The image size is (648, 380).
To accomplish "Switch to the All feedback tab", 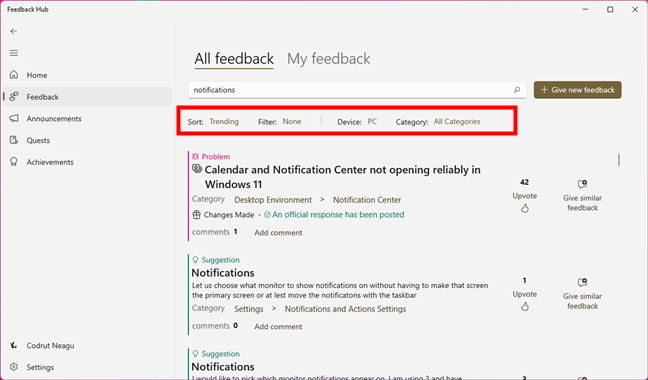I will click(x=234, y=59).
